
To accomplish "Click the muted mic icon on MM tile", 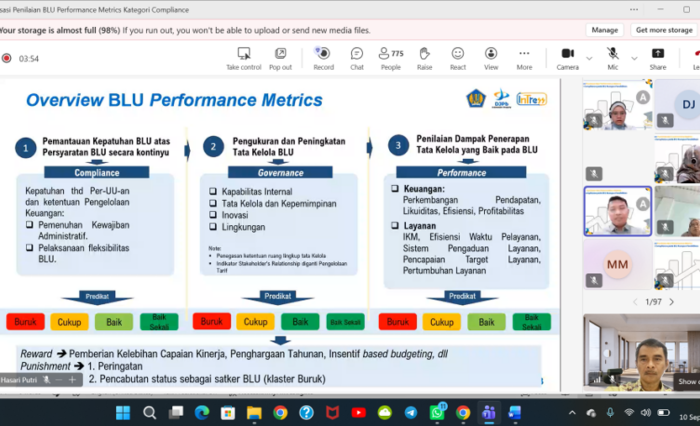I will [x=594, y=280].
